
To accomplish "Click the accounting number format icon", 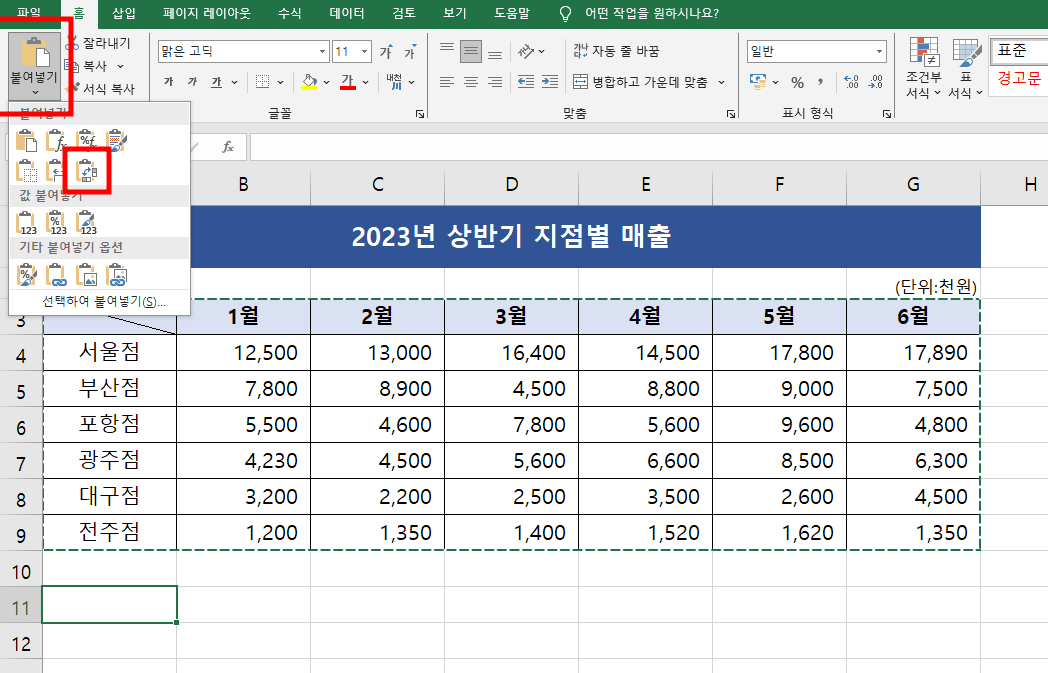I will [x=758, y=82].
